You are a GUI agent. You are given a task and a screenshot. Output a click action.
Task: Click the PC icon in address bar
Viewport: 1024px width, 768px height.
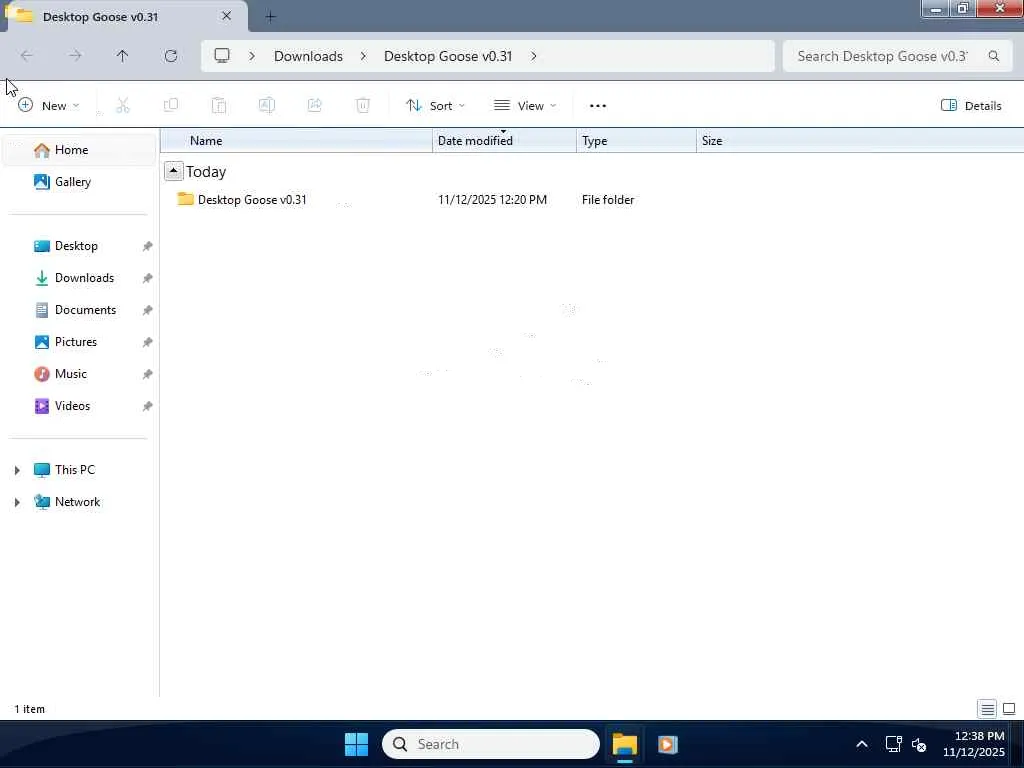[x=222, y=56]
